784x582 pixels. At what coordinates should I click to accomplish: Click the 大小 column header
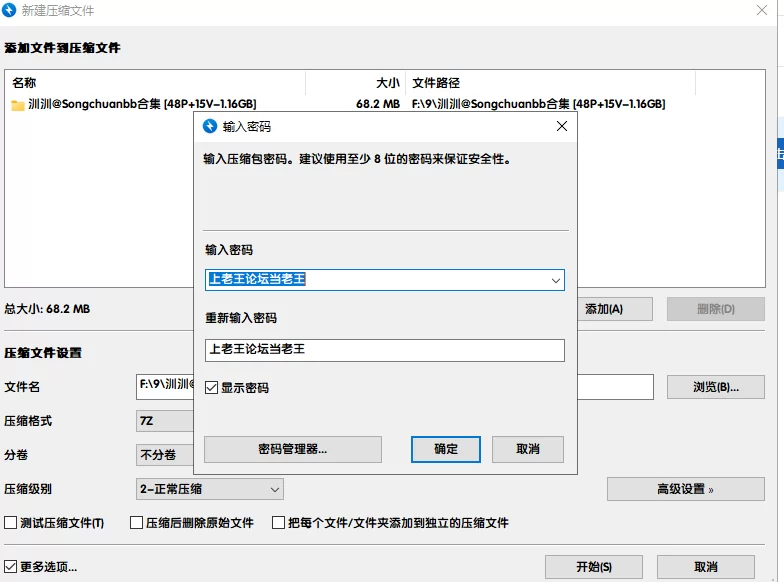[x=355, y=83]
